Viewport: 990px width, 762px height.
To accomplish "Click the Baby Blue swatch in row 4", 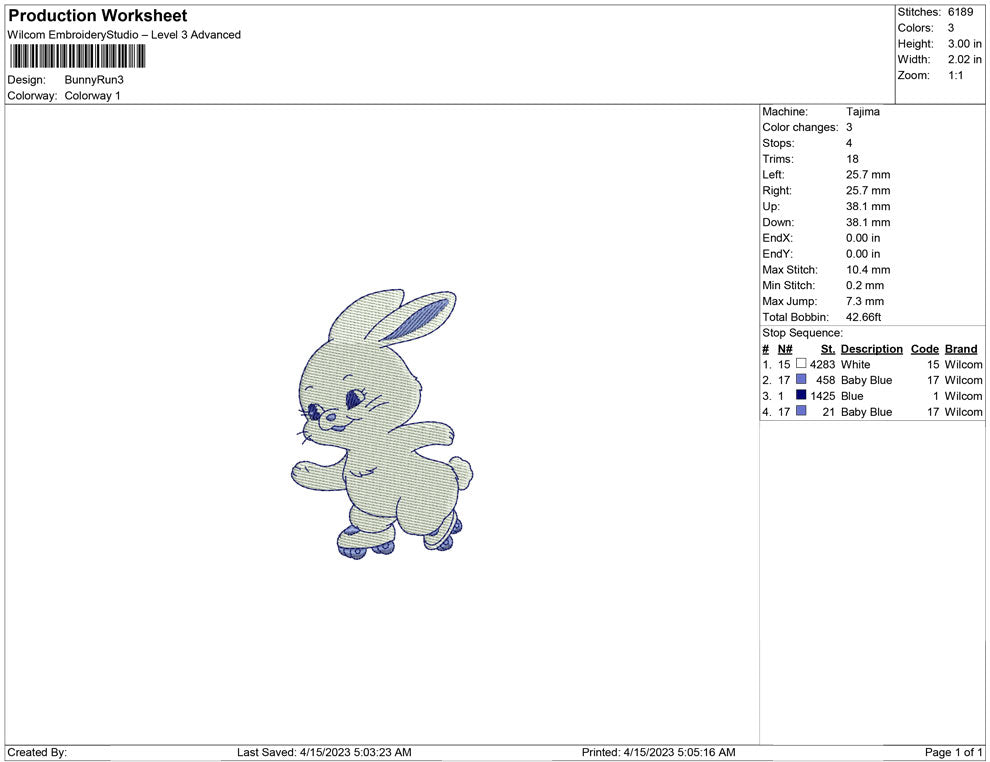I will tap(801, 411).
